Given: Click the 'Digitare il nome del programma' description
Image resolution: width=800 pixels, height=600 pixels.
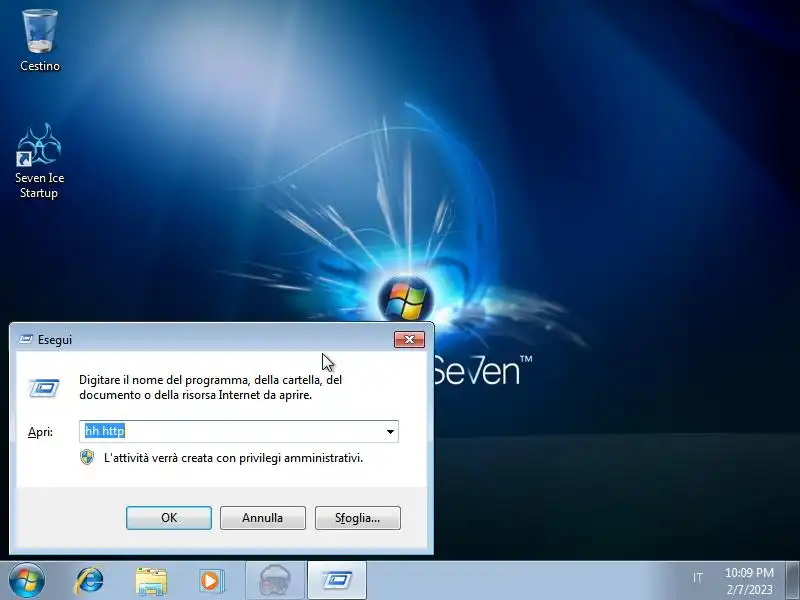Looking at the screenshot, I should tap(210, 387).
